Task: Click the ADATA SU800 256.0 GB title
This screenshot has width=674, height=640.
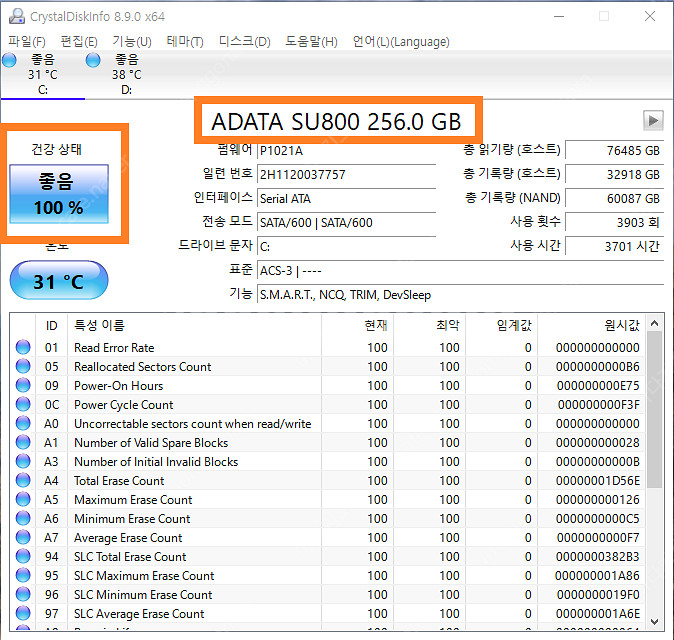Action: point(337,122)
